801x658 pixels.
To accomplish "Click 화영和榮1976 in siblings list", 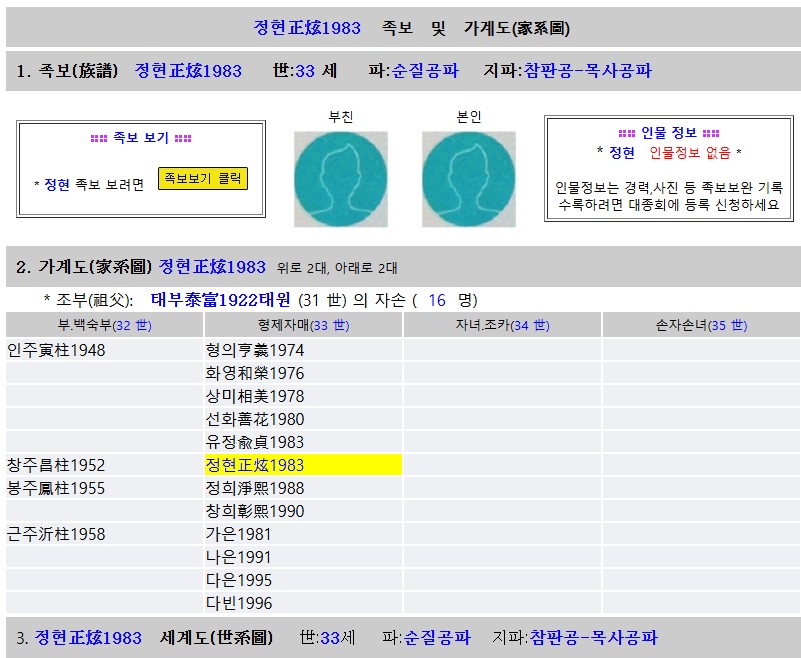I will tap(254, 373).
